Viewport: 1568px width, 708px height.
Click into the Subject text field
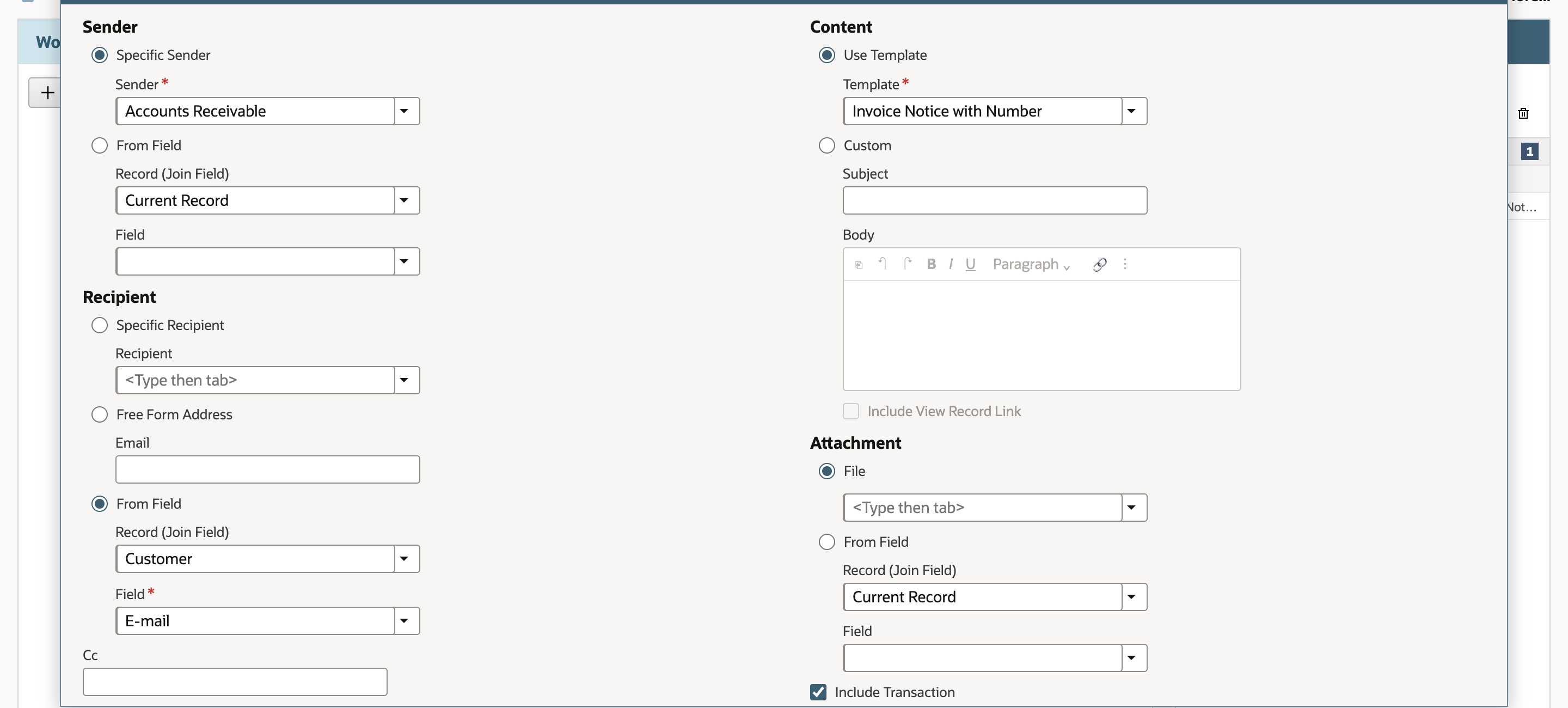tap(995, 200)
